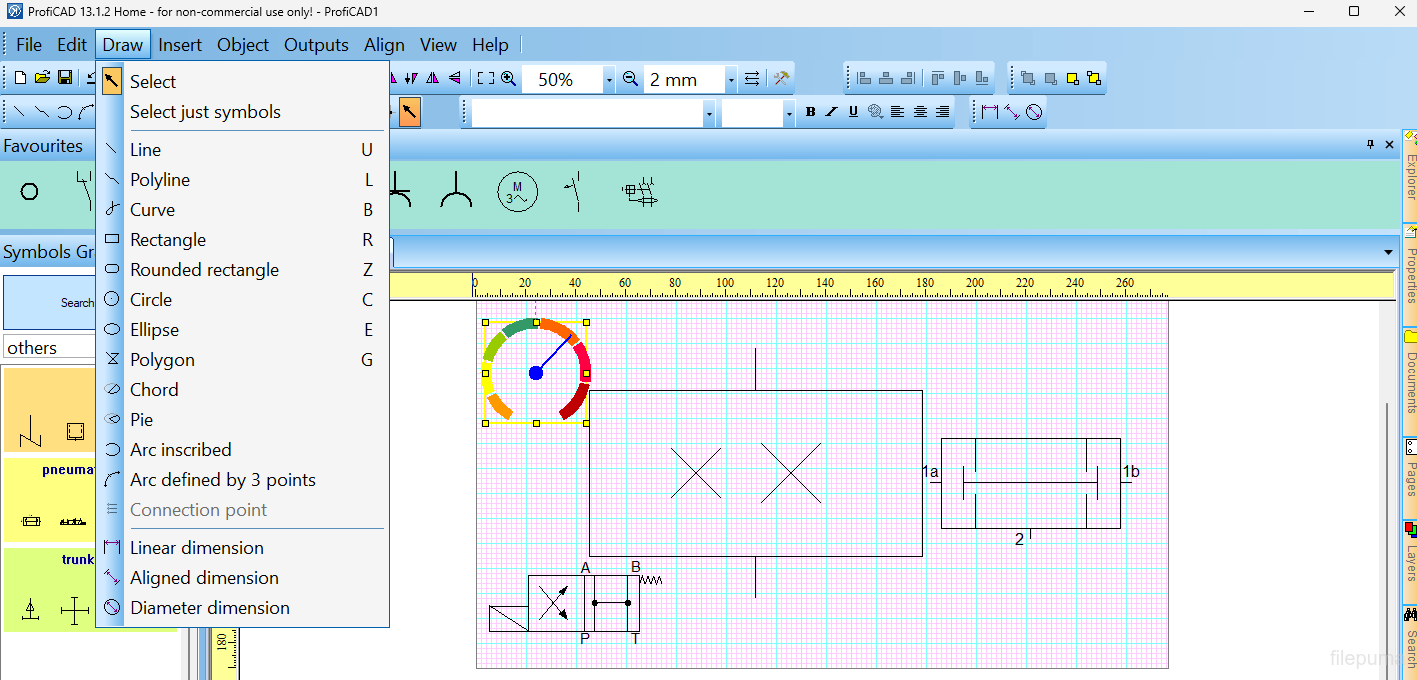Open the Insert menu
The image size is (1417, 680).
[180, 45]
